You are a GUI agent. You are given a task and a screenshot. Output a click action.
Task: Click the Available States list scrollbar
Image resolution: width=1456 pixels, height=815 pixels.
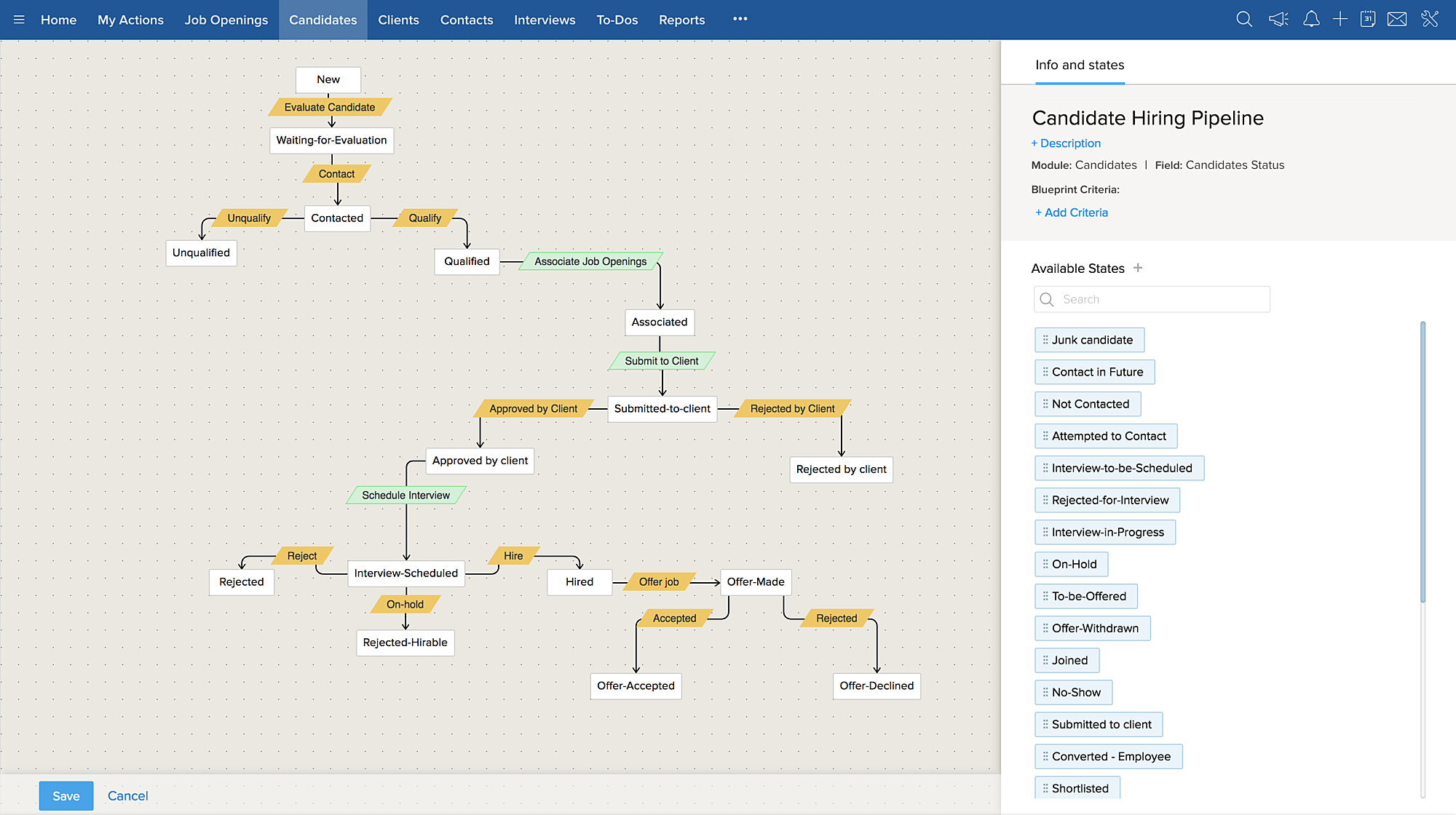point(1423,461)
